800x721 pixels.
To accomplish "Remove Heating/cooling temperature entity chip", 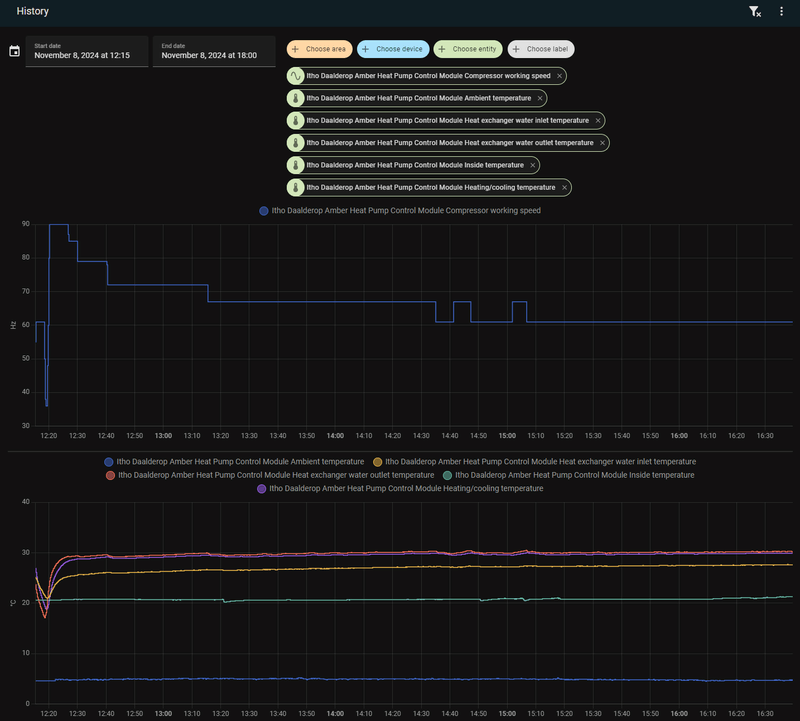I will coord(565,187).
